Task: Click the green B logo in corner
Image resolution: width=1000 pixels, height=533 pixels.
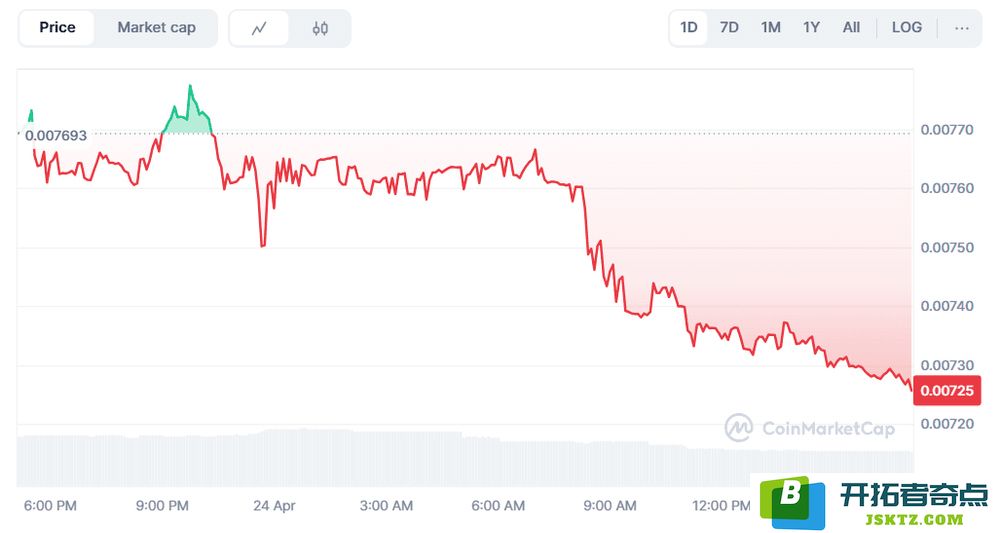Action: (x=792, y=502)
